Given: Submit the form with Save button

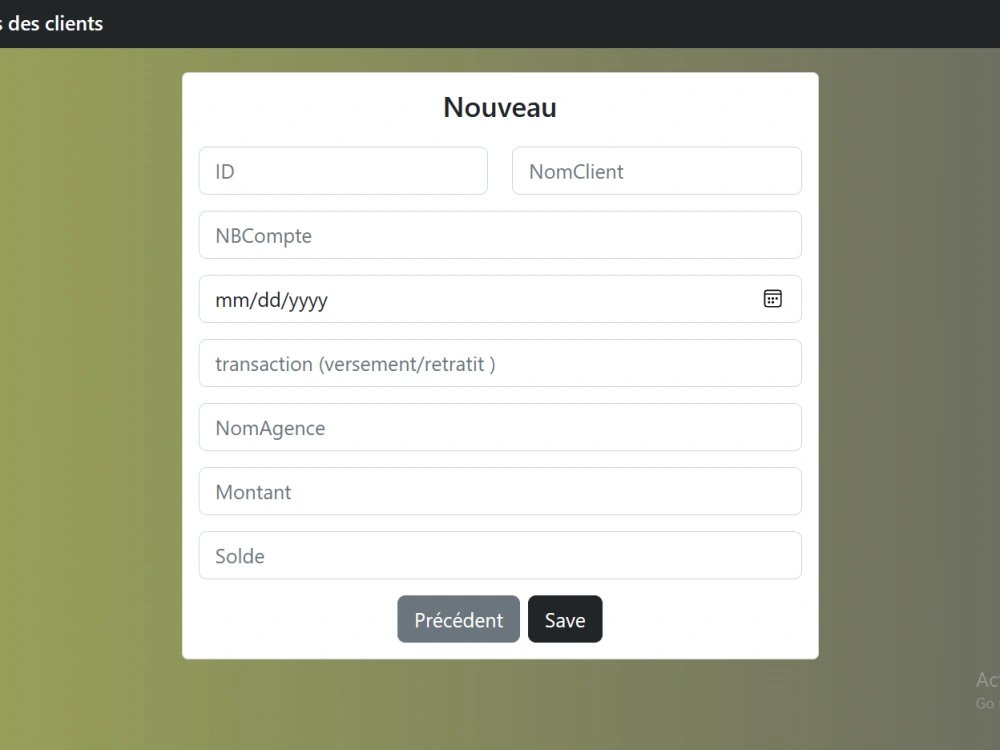Looking at the screenshot, I should click(x=565, y=619).
